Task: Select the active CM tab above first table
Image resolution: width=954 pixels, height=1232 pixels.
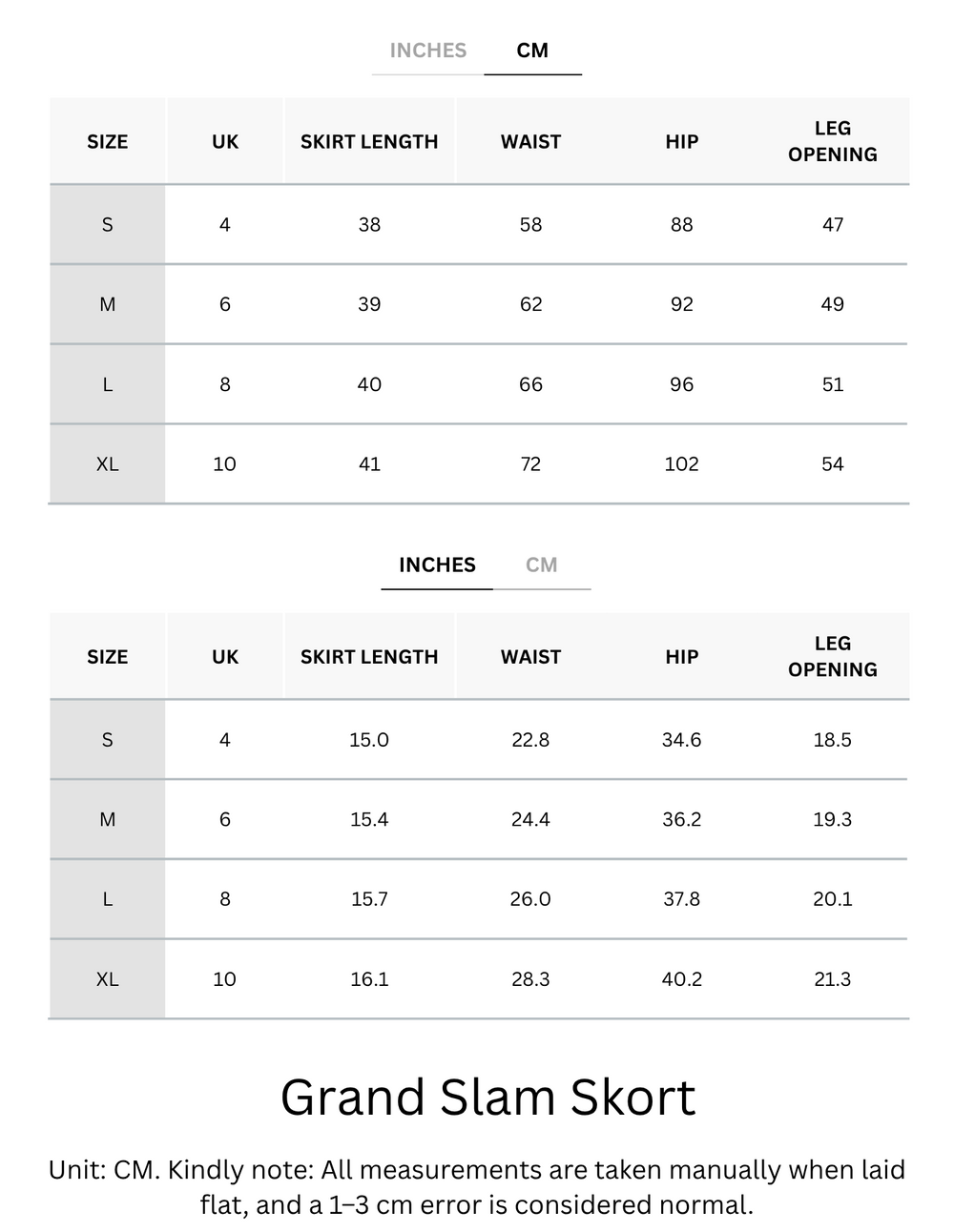Action: [x=532, y=51]
